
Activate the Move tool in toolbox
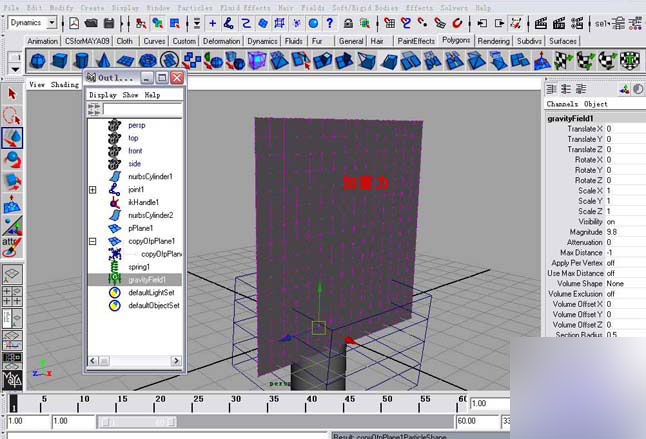tap(12, 138)
